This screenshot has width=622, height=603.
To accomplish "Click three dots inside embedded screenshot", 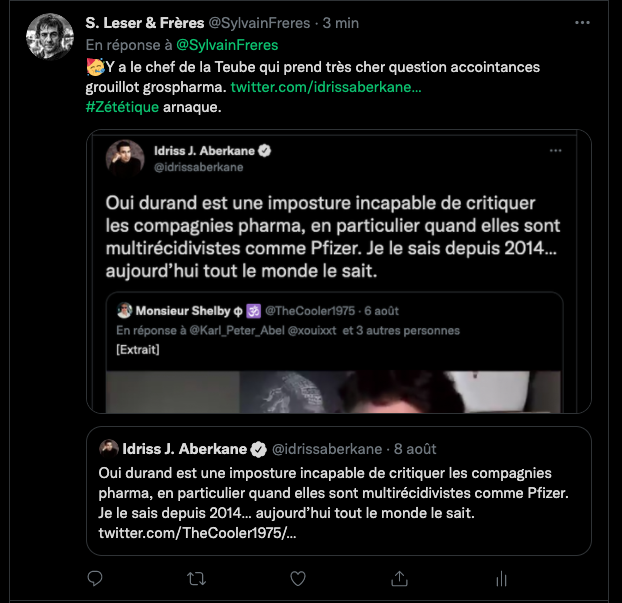I will 556,150.
